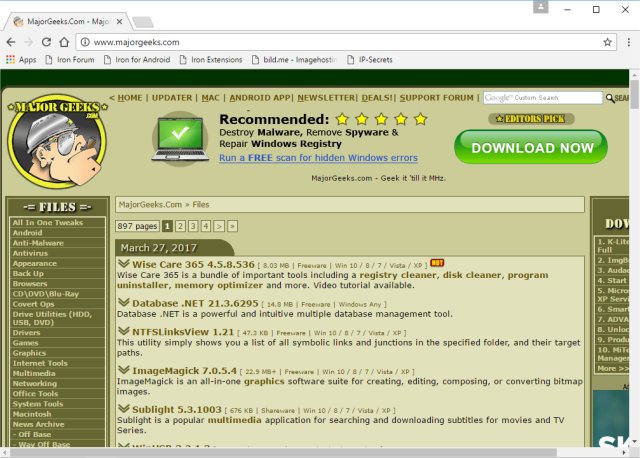
Task: Click the search magnifier icon
Action: [610, 98]
